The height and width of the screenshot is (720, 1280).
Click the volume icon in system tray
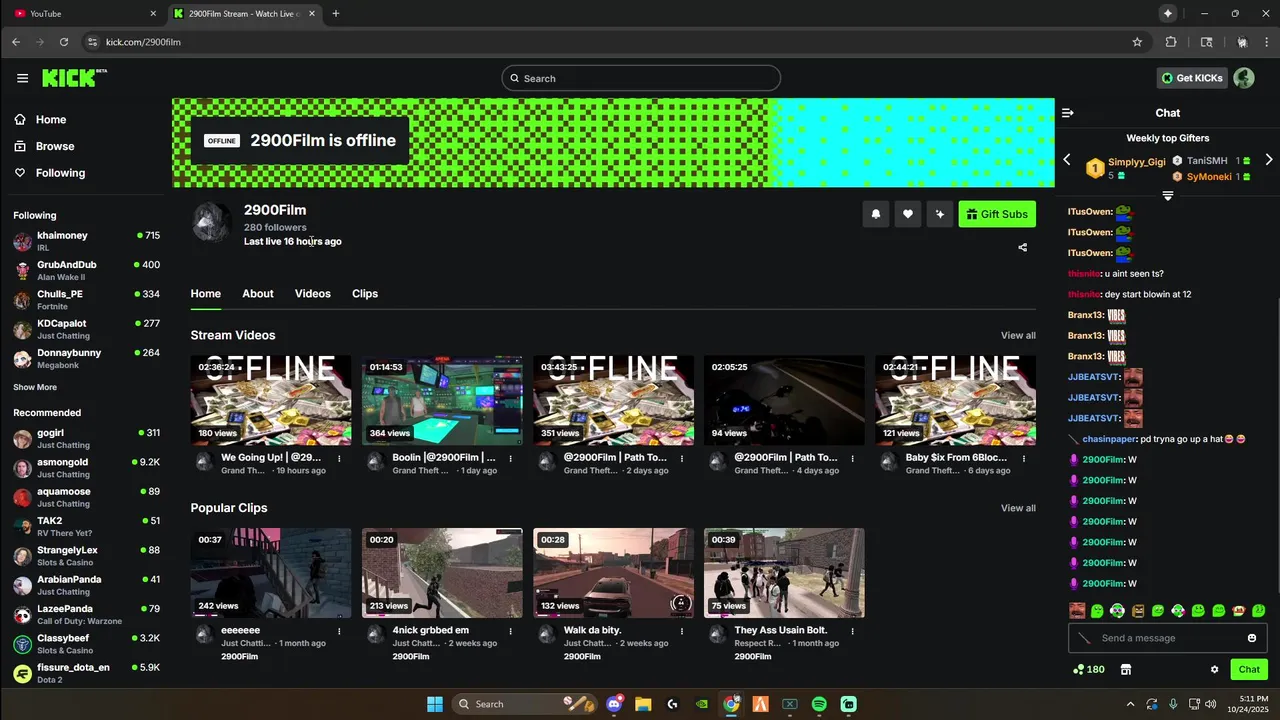coord(1211,704)
